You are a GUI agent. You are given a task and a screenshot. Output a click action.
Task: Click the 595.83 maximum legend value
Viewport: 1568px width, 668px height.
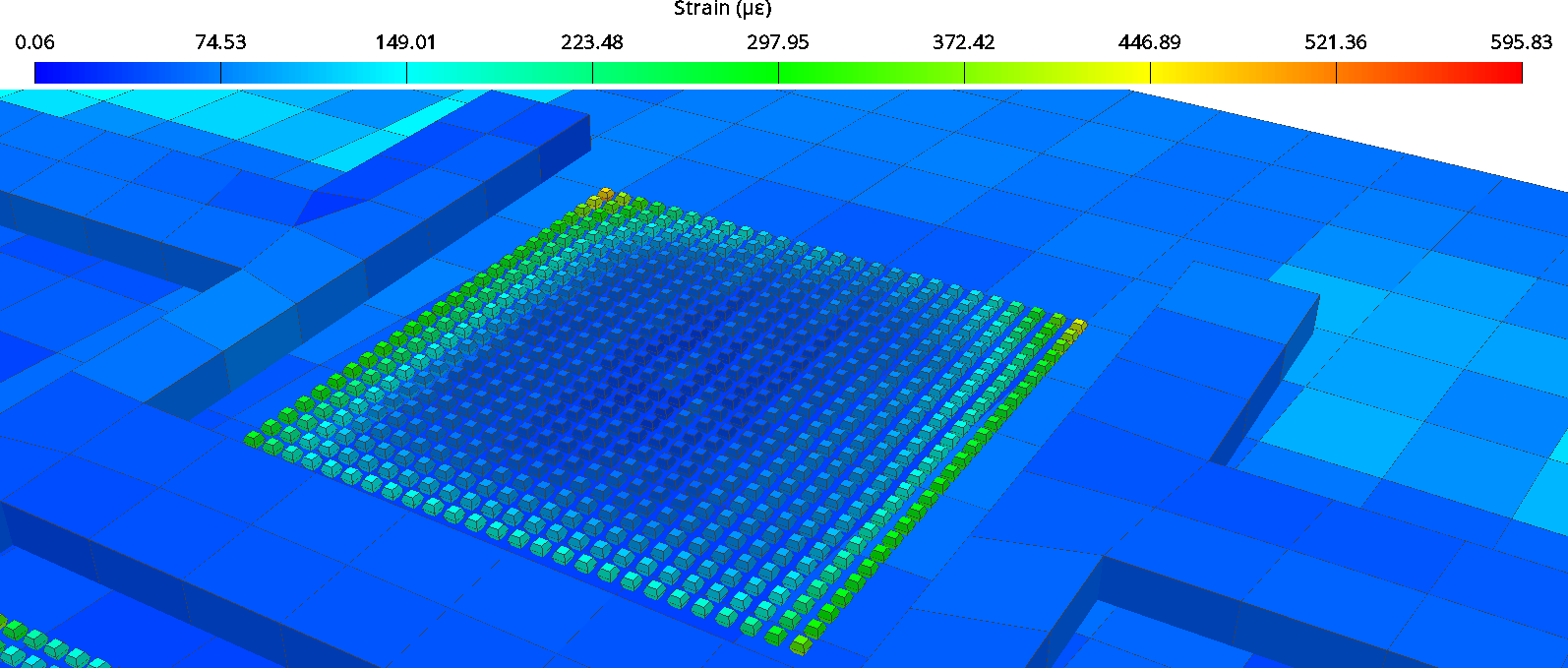coord(1522,42)
